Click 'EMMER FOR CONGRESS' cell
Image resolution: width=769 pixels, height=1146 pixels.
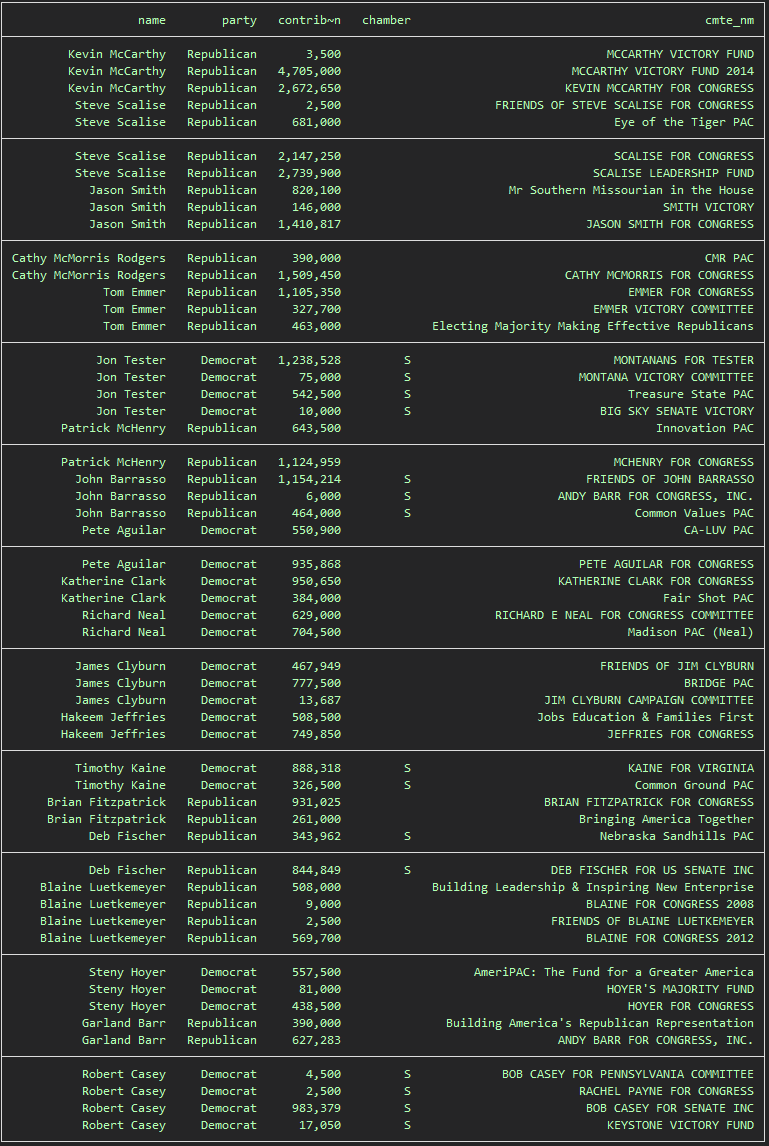691,292
